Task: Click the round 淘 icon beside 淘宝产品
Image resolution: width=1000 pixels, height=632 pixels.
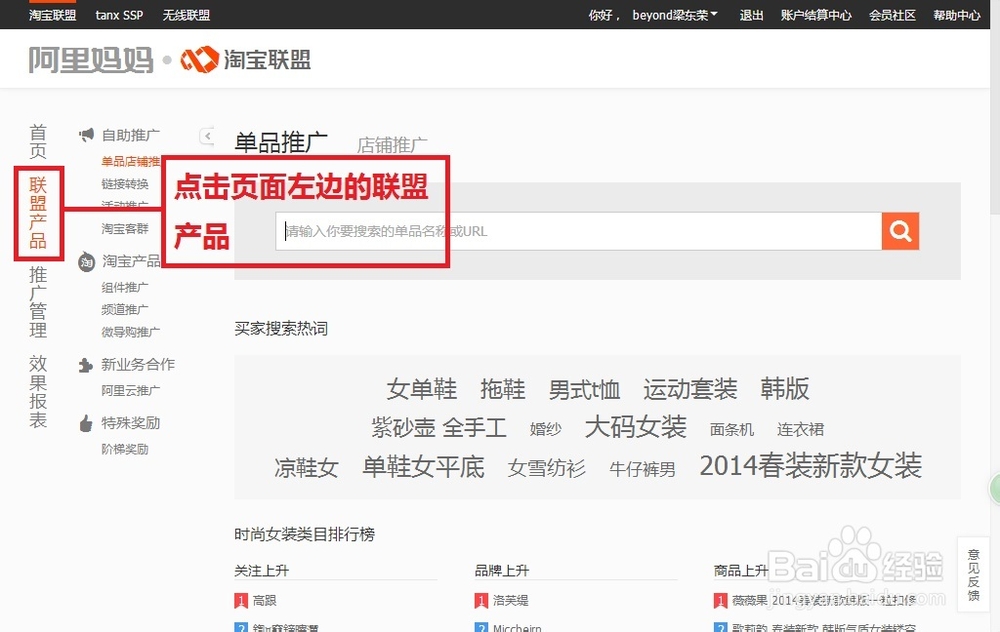Action: [86, 261]
